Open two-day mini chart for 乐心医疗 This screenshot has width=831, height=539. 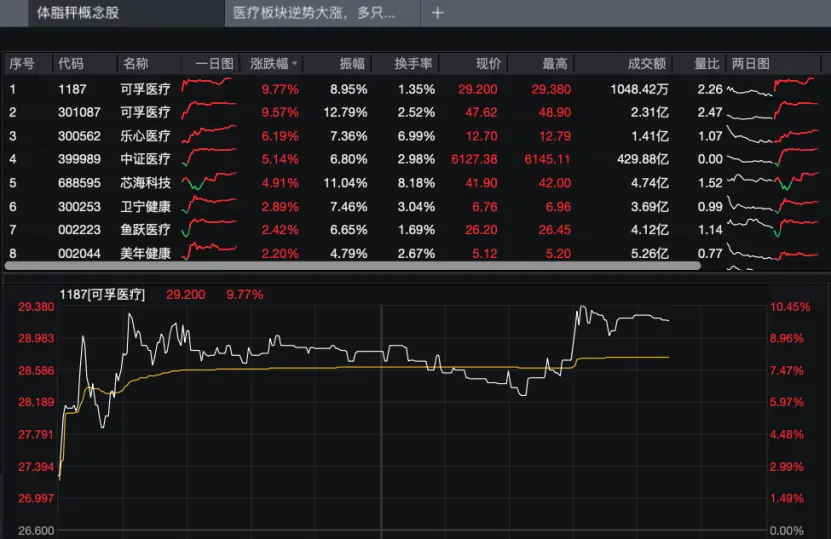tap(772, 135)
